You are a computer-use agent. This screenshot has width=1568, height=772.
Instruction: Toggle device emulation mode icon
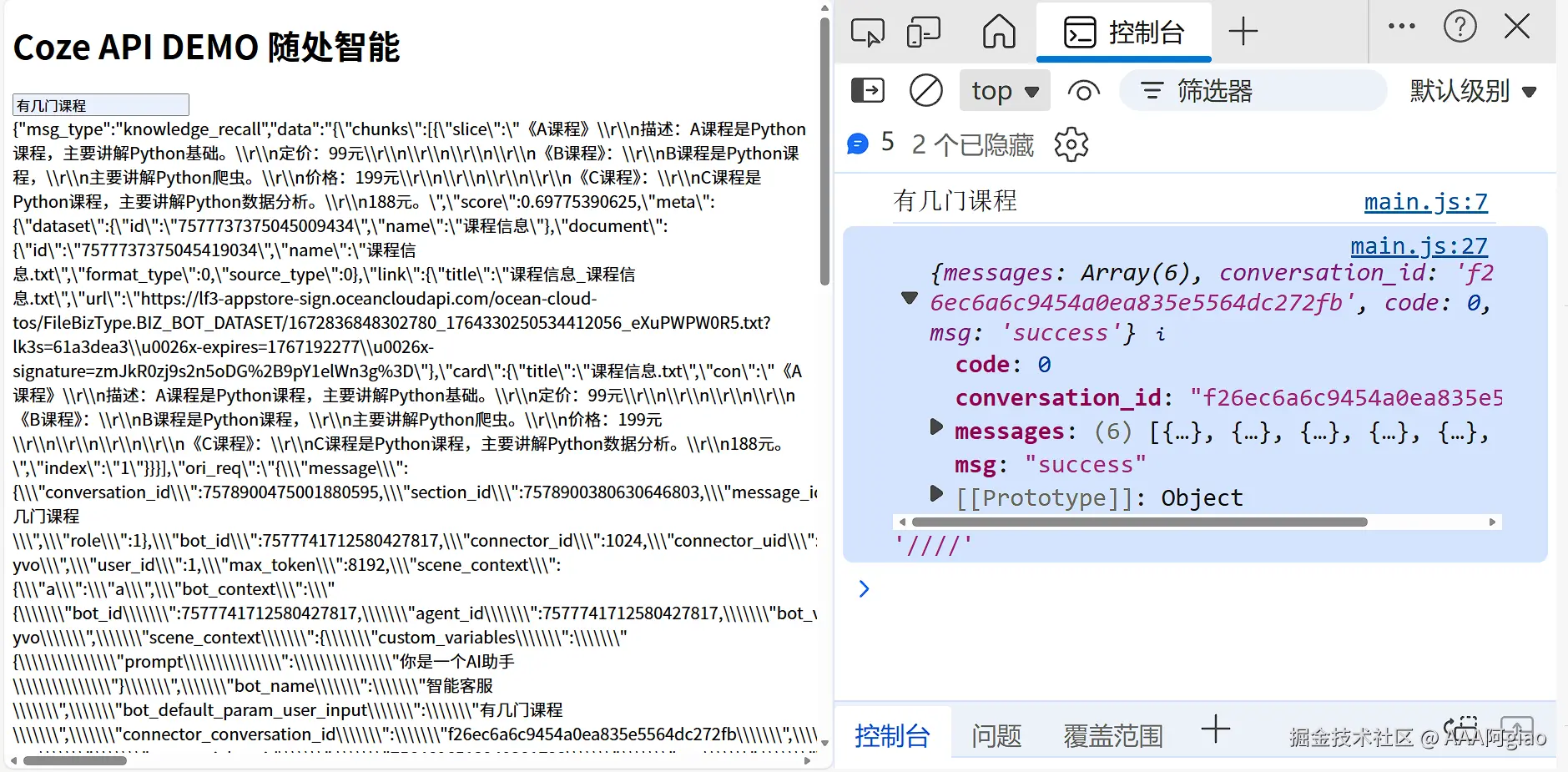[x=924, y=32]
